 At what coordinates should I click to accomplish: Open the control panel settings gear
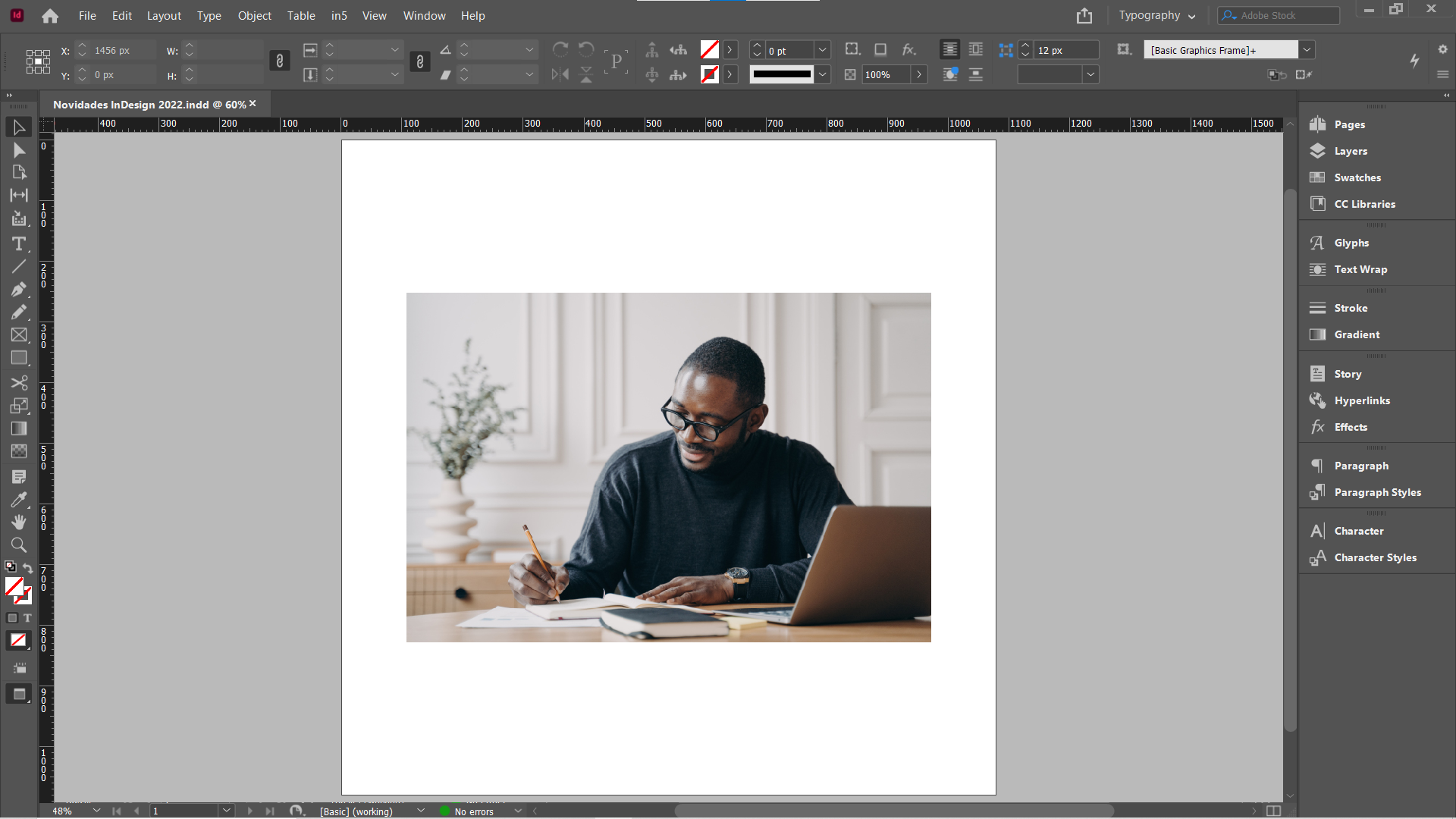(x=1442, y=49)
